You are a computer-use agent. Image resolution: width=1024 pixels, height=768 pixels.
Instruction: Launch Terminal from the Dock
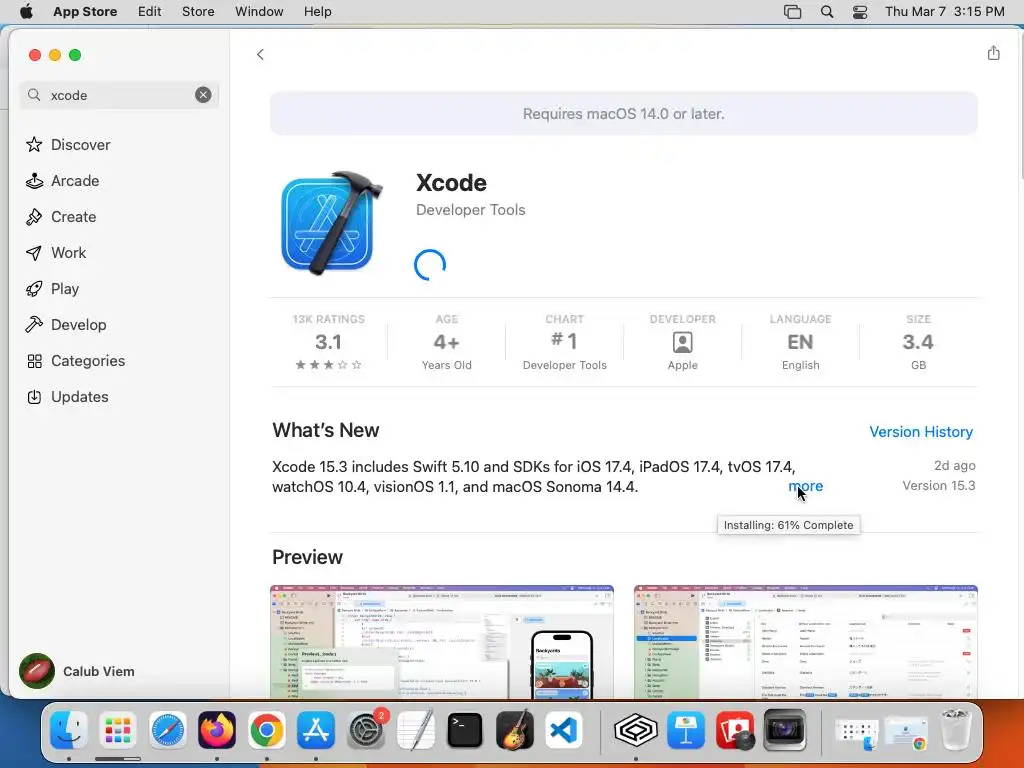tap(465, 729)
